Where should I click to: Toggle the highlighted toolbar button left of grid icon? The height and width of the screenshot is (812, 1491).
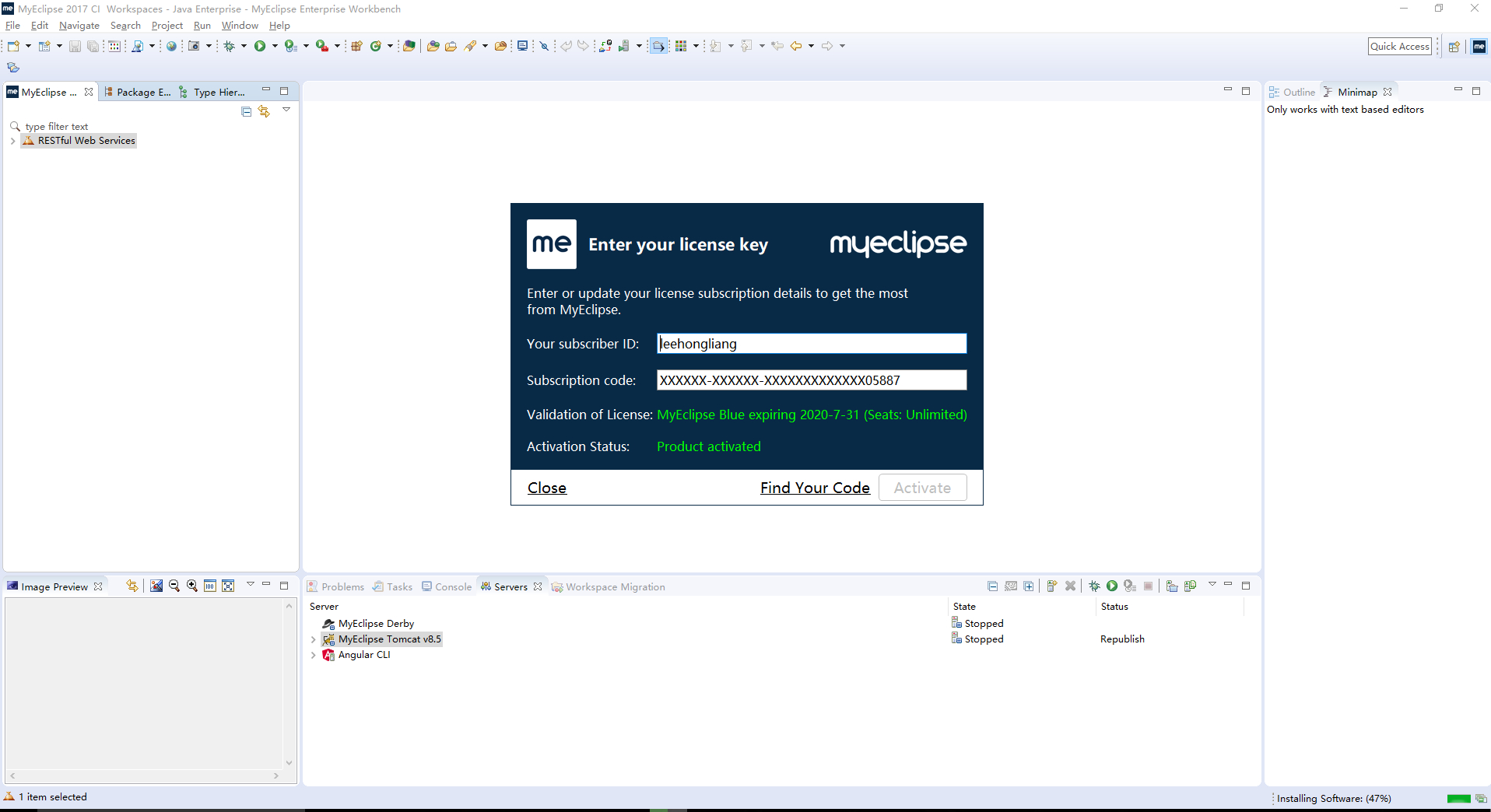point(658,47)
